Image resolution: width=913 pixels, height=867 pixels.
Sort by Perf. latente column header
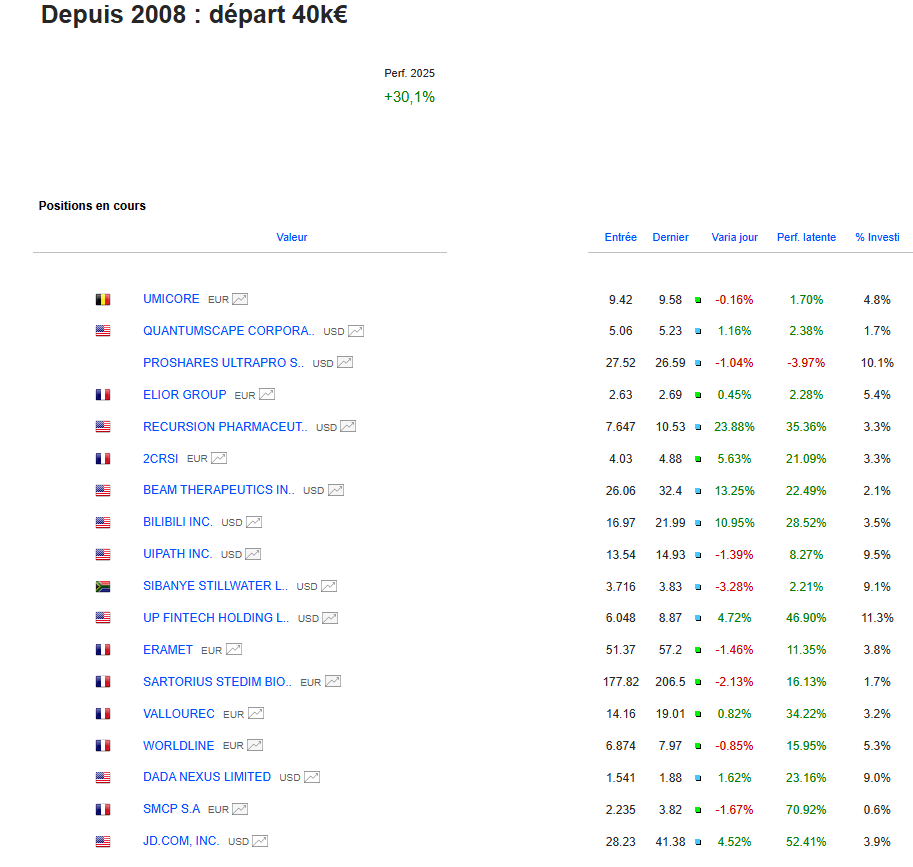click(x=806, y=237)
